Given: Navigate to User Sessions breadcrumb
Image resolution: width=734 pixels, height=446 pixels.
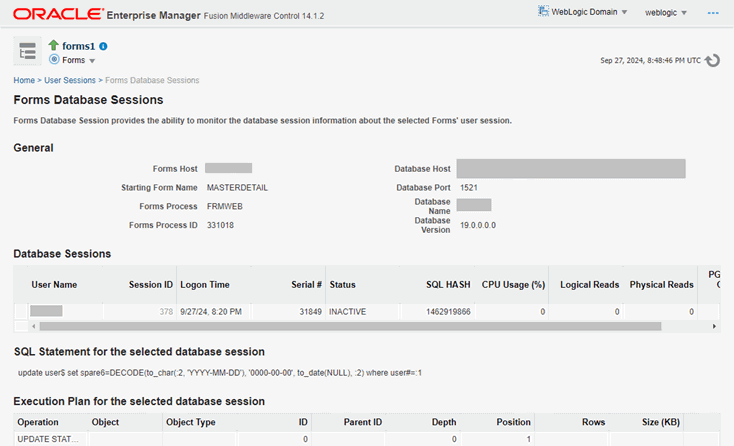Looking at the screenshot, I should click(70, 80).
